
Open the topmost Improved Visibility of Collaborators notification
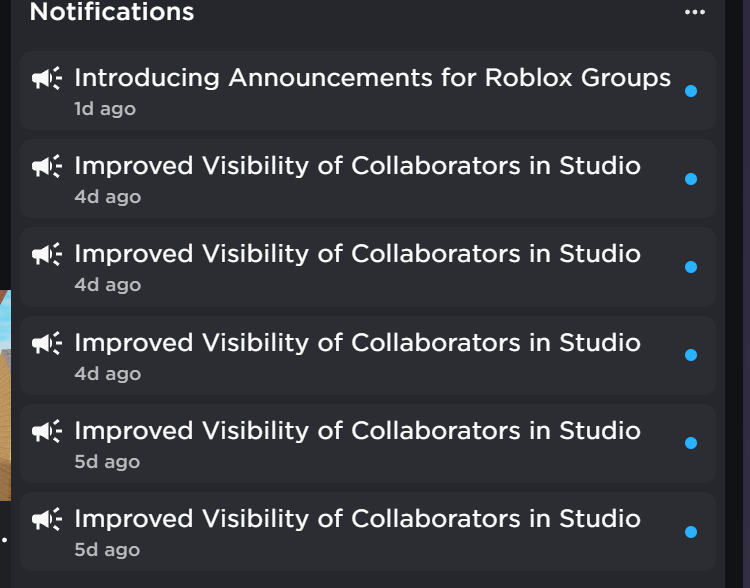357,166
